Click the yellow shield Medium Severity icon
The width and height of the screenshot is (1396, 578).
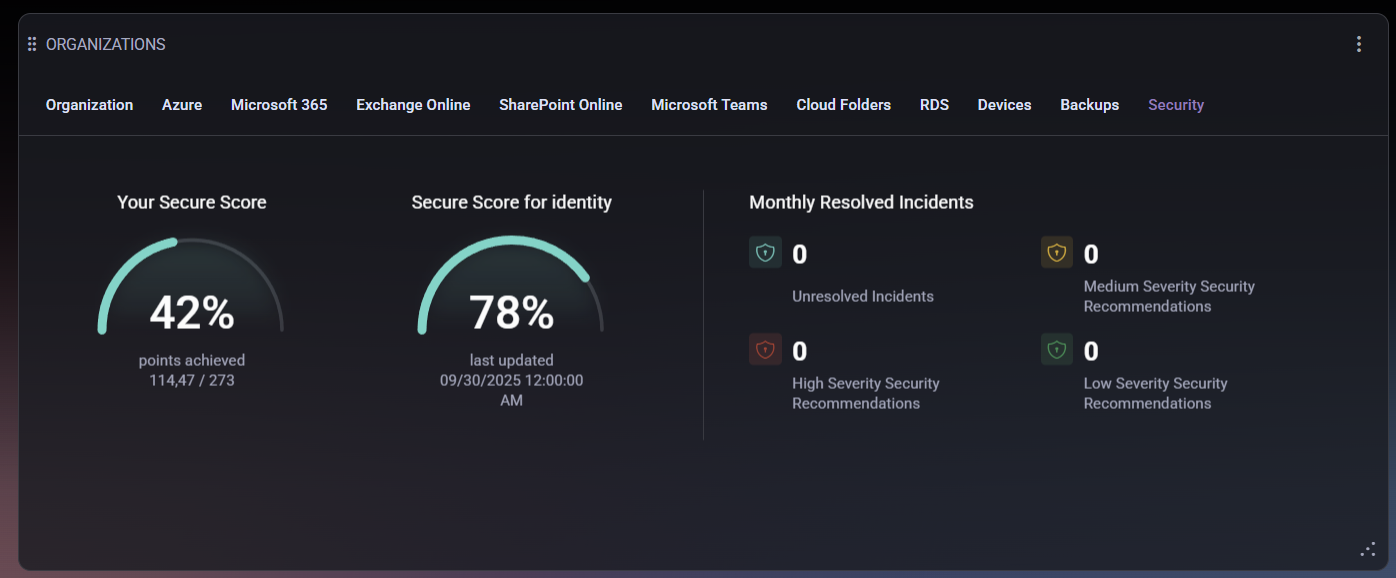point(1056,252)
